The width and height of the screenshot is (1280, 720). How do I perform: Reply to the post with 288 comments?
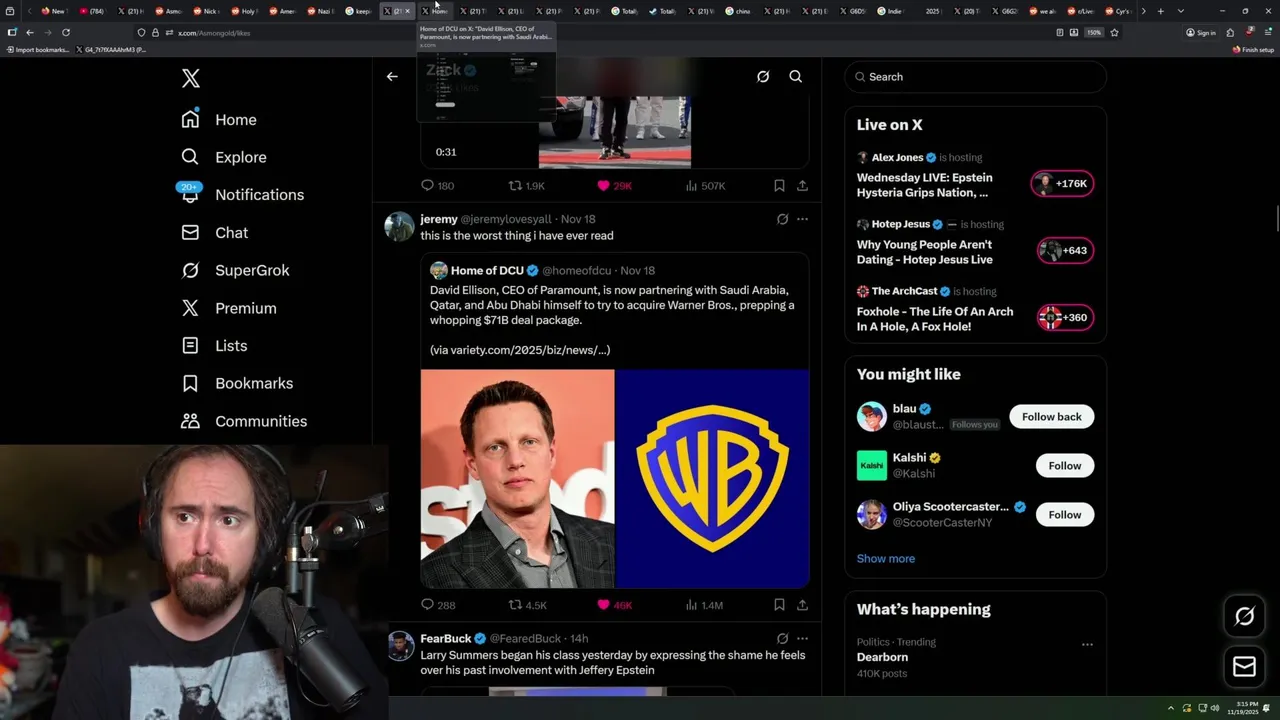pyautogui.click(x=437, y=605)
